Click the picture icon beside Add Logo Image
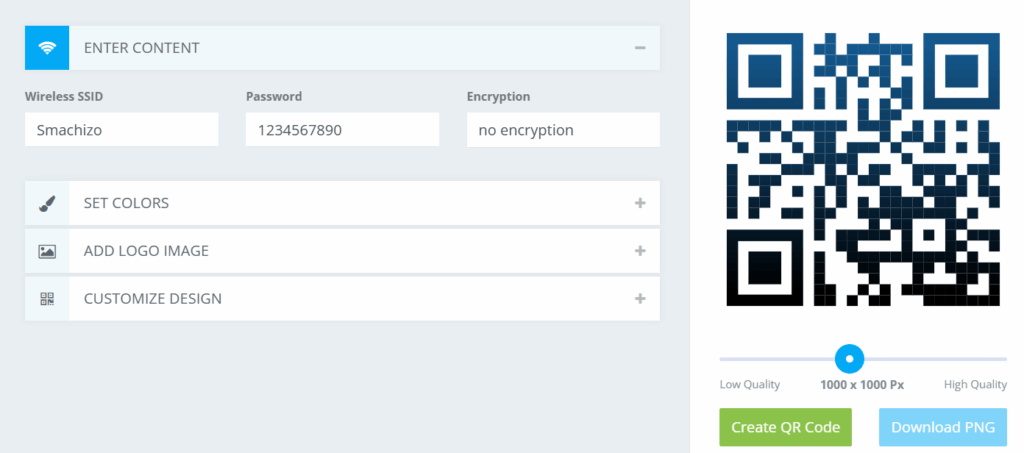The width and height of the screenshot is (1024, 453). click(x=47, y=251)
